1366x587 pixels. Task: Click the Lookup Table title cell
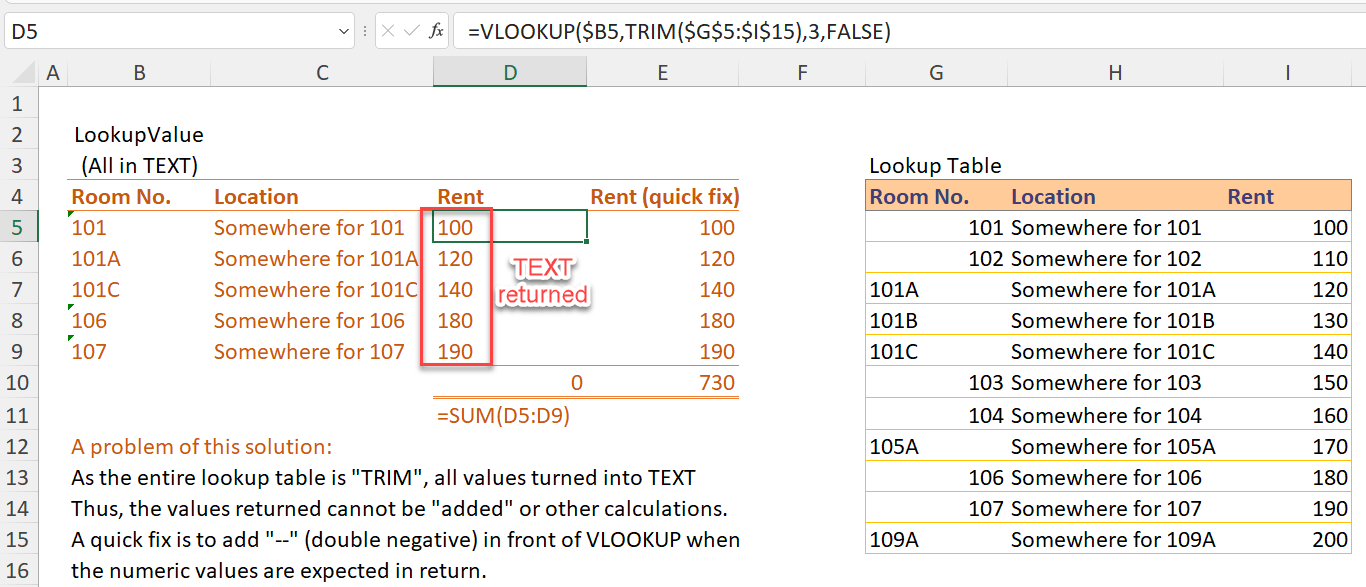tap(935, 165)
